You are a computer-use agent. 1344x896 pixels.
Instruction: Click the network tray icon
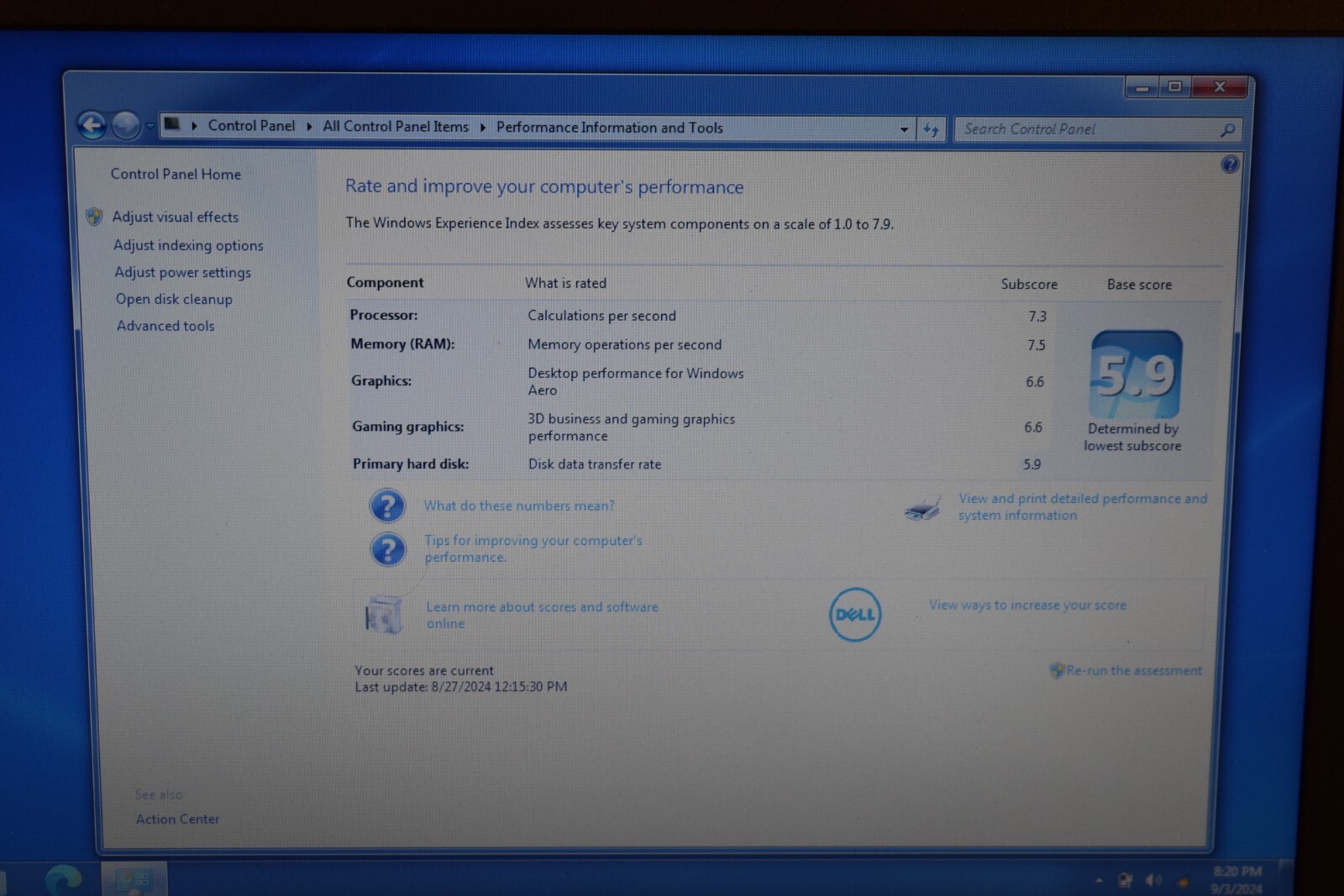[1126, 880]
